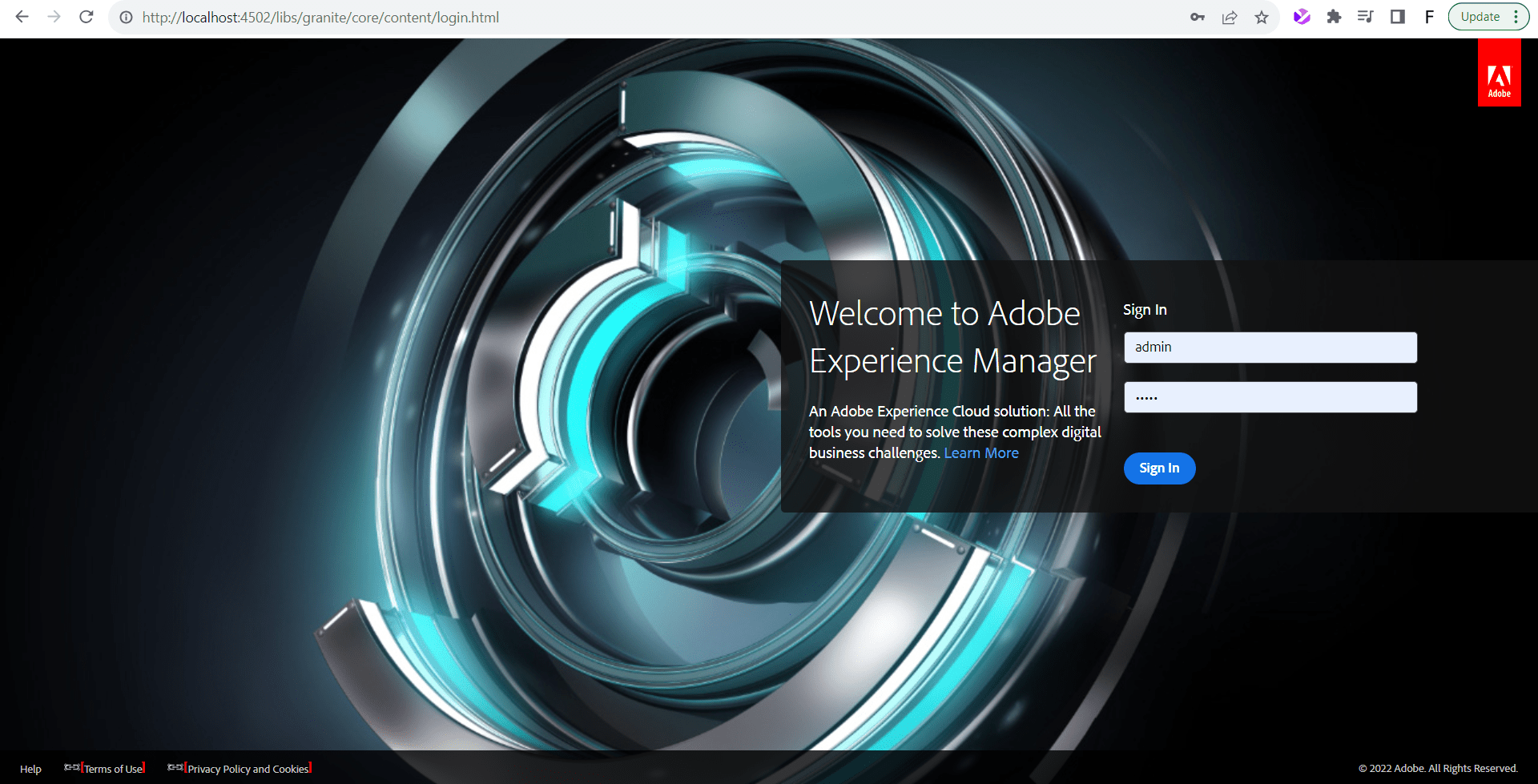The image size is (1538, 784).
Task: View site information icon in address bar
Action: [126, 17]
